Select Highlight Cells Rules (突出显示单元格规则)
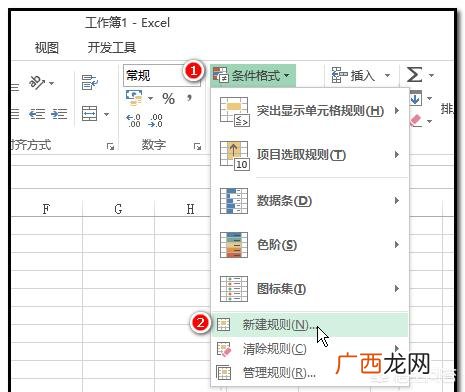The height and width of the screenshot is (392, 465). (310, 111)
